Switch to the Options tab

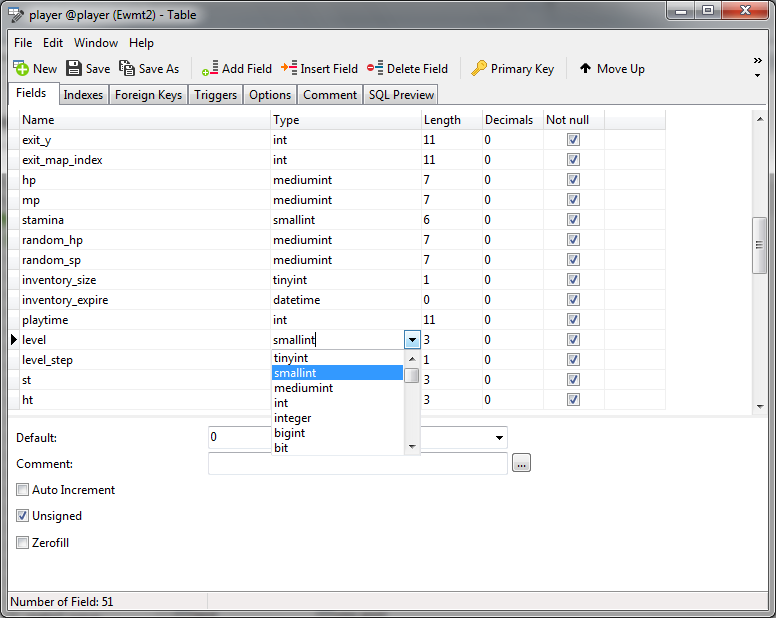pyautogui.click(x=270, y=95)
